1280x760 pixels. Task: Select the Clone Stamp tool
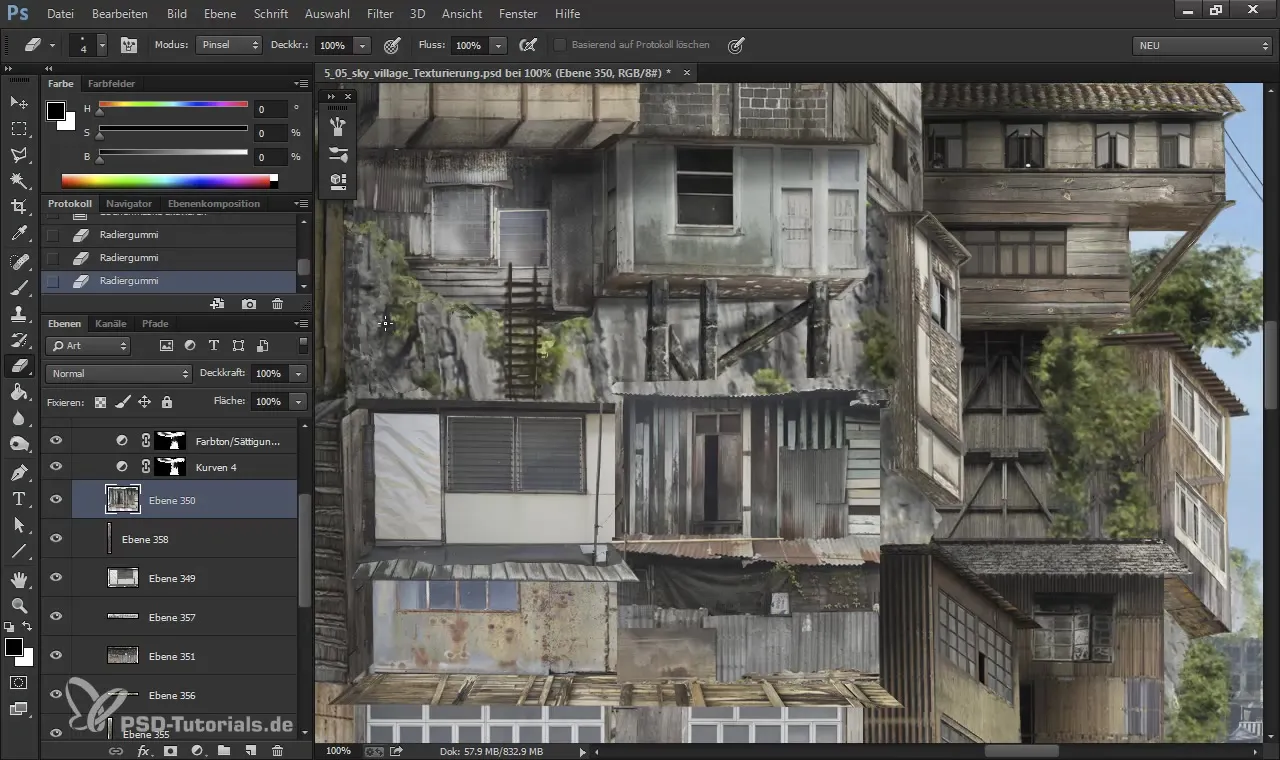(19, 314)
